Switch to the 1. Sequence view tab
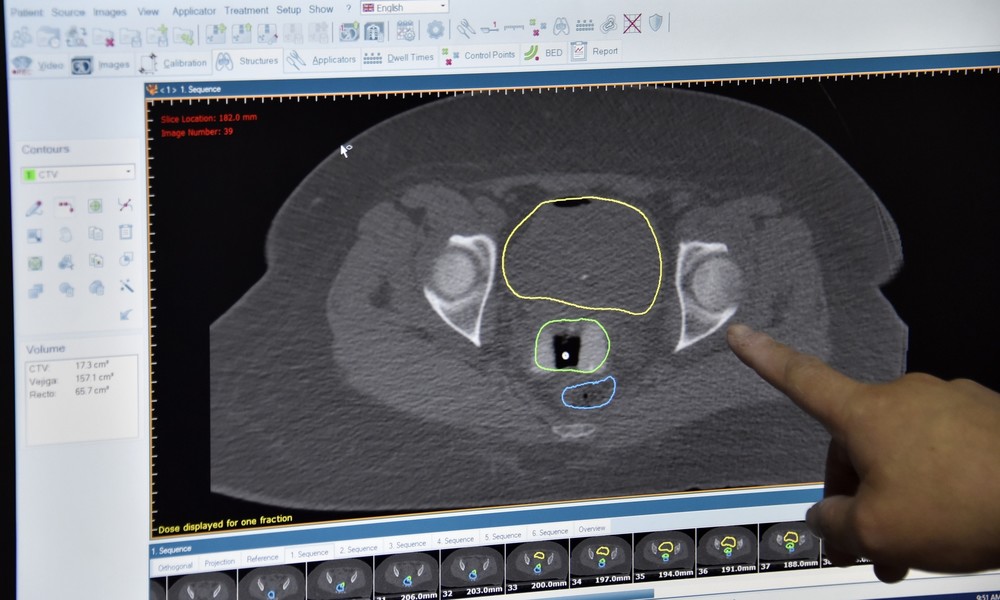1000x600 pixels. (309, 553)
